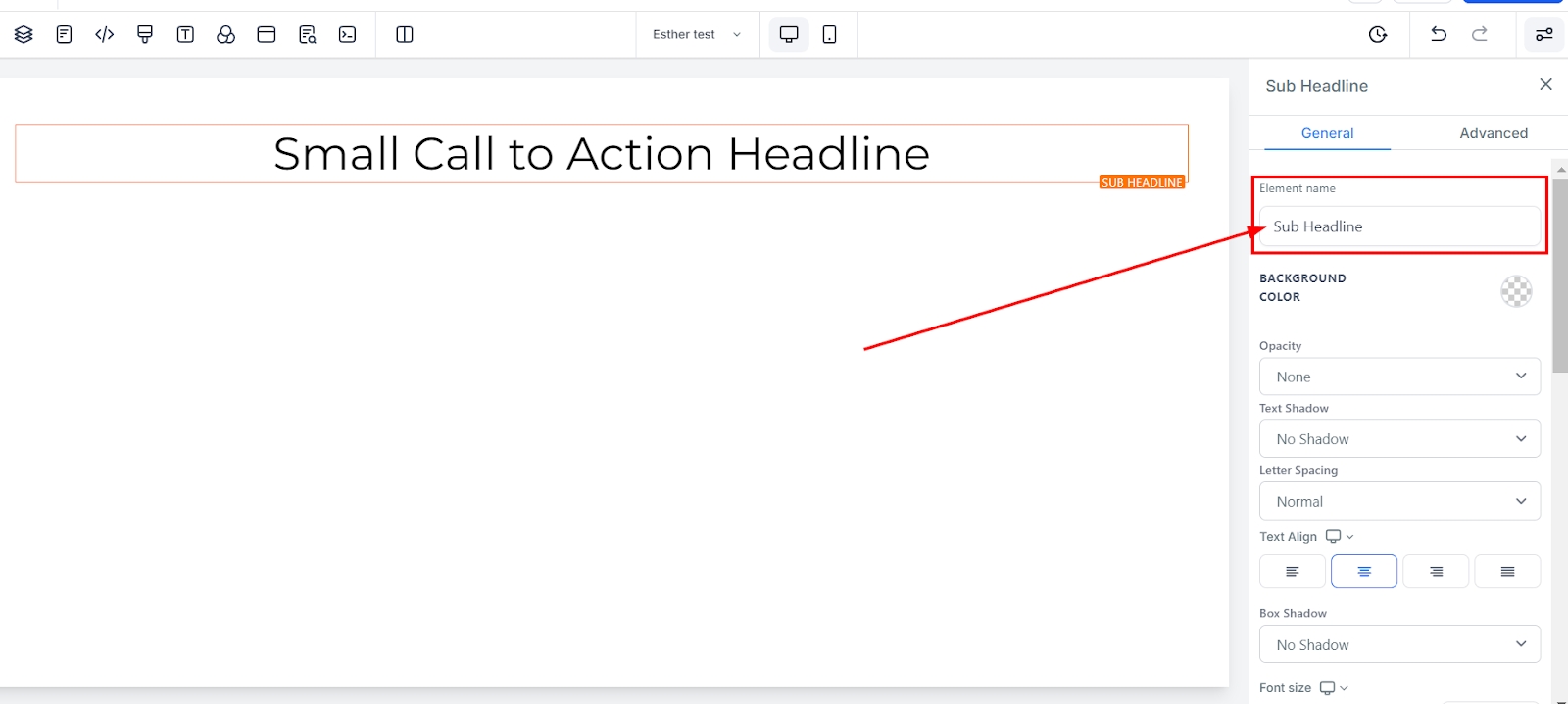Screen dimensions: 1568x704
Task: Open the background color swatch
Action: pyautogui.click(x=1515, y=291)
